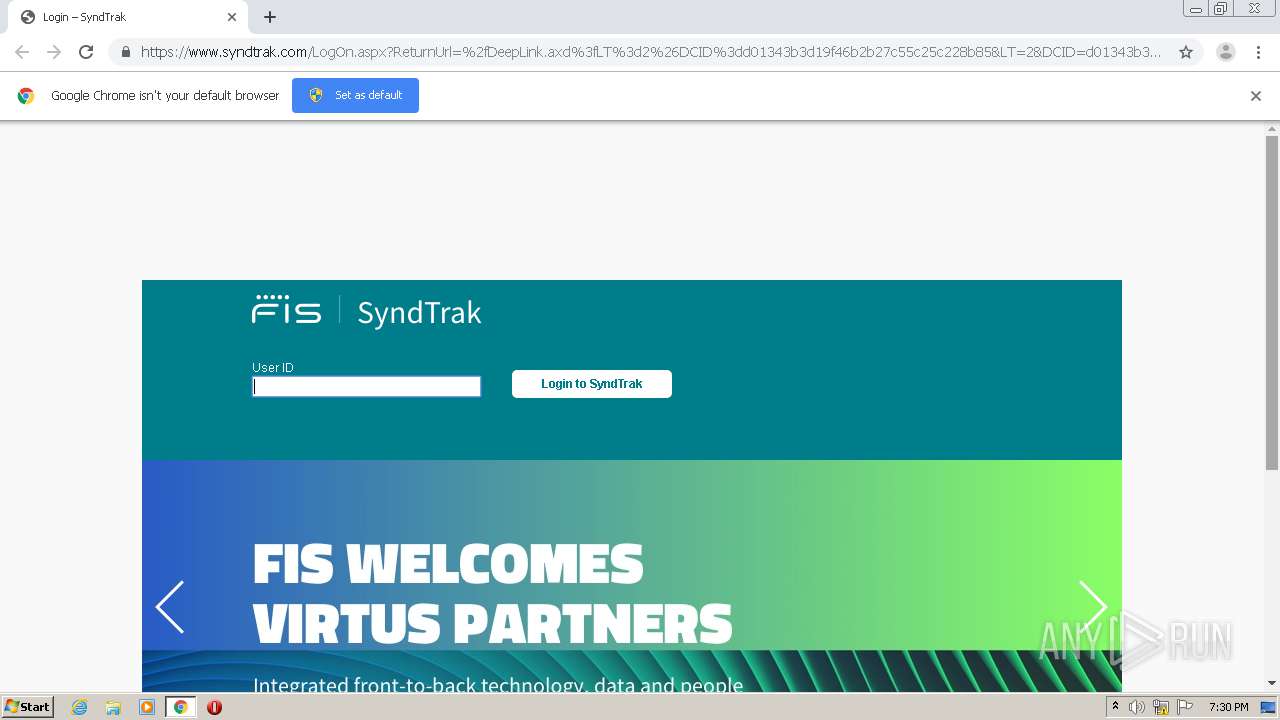Screen dimensions: 1280x720
Task: Open the Windows Start menu
Action: tap(27, 707)
